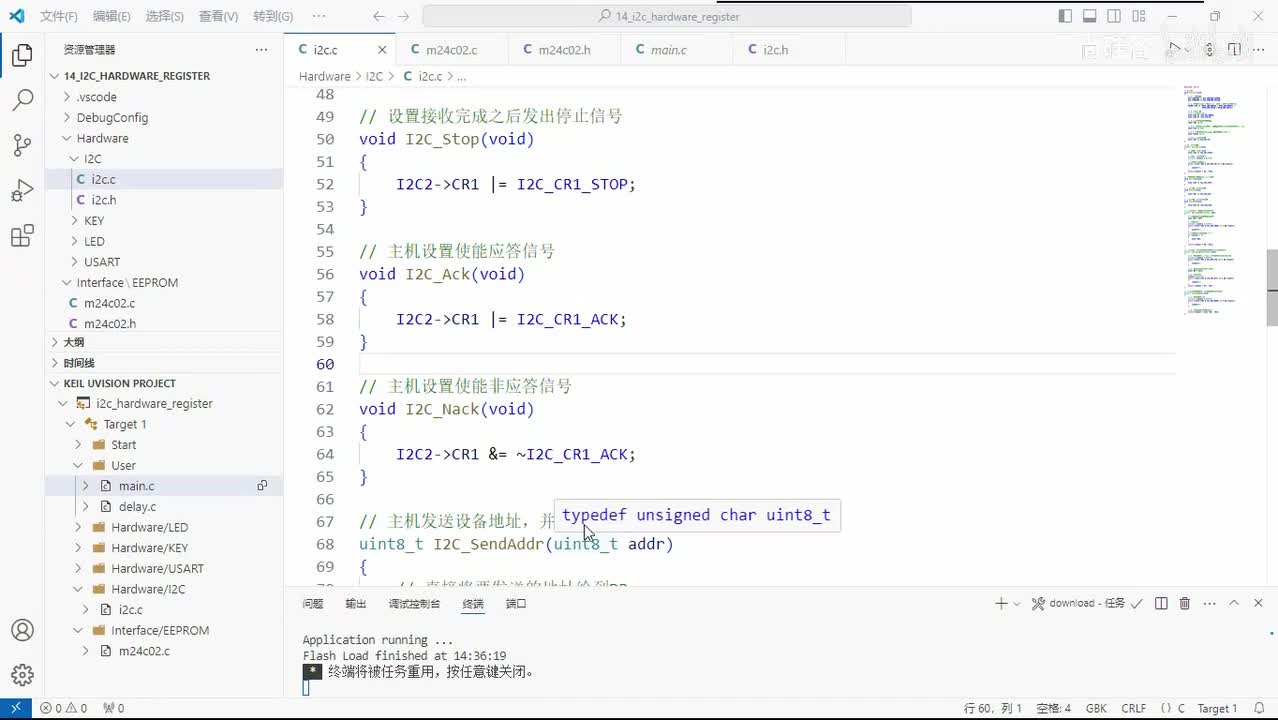Open the file menu 文件(F)
Screen dimensions: 1278x720
pos(59,16)
